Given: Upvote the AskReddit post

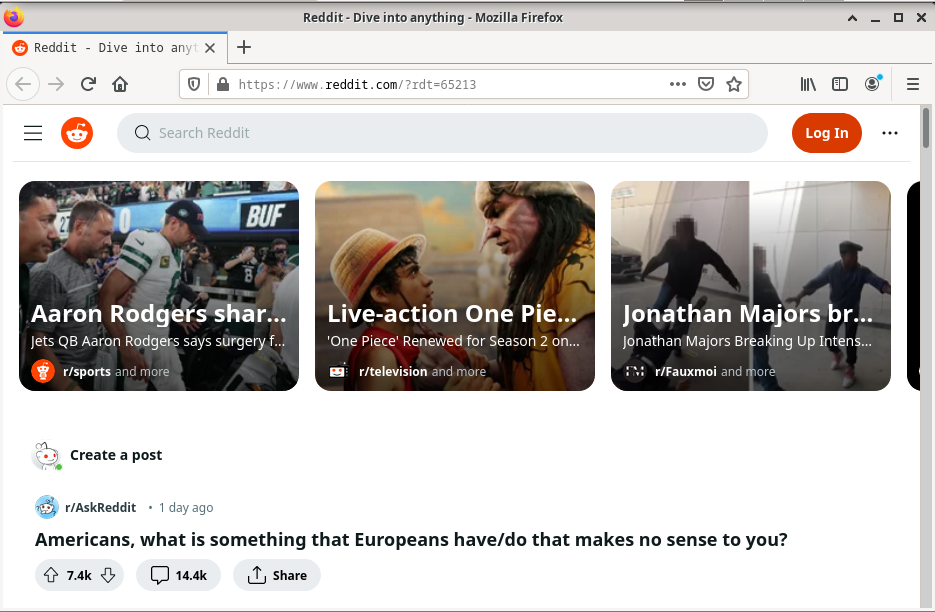Looking at the screenshot, I should 51,575.
